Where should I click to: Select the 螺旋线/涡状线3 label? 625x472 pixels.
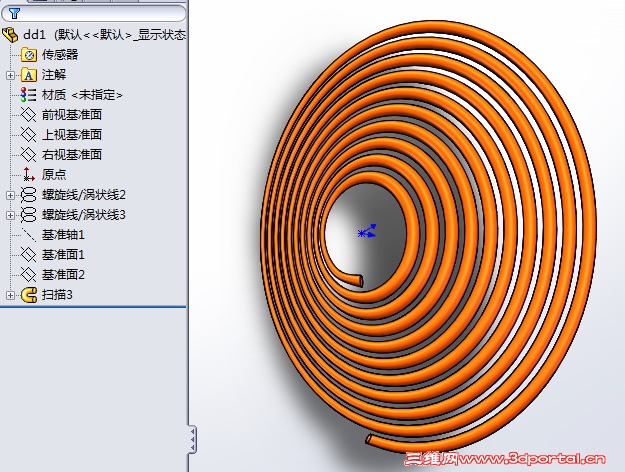(84, 215)
